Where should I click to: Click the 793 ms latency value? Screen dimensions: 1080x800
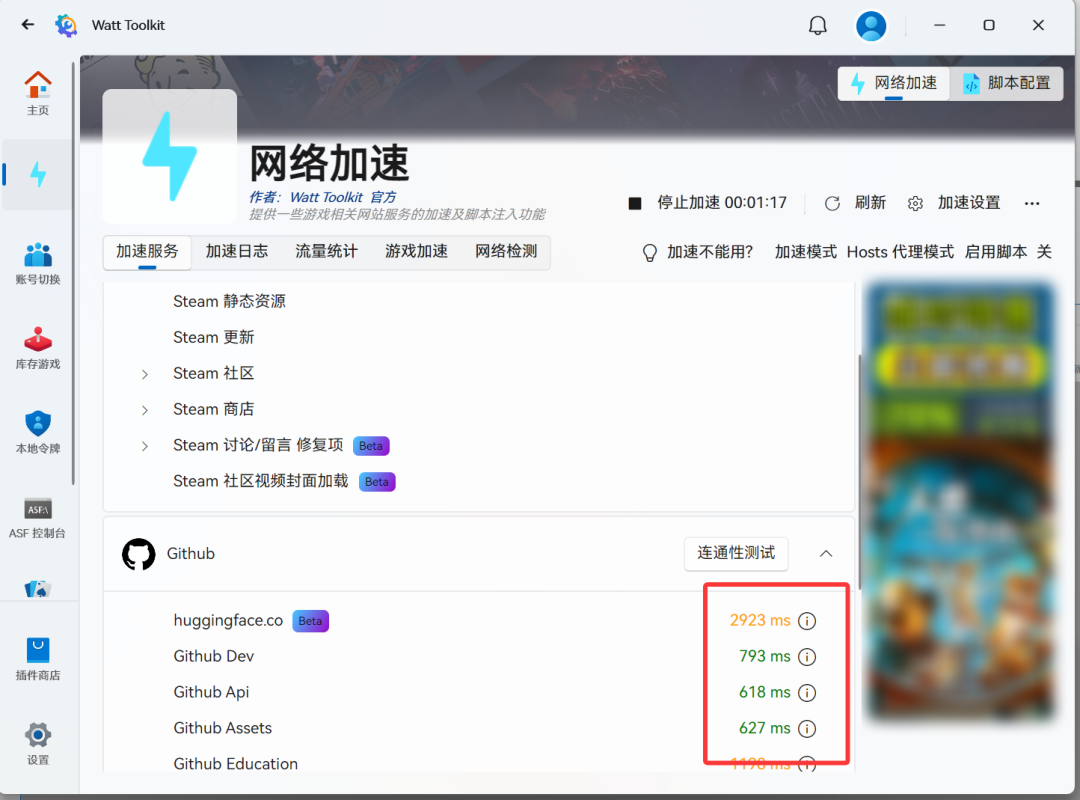coord(765,657)
